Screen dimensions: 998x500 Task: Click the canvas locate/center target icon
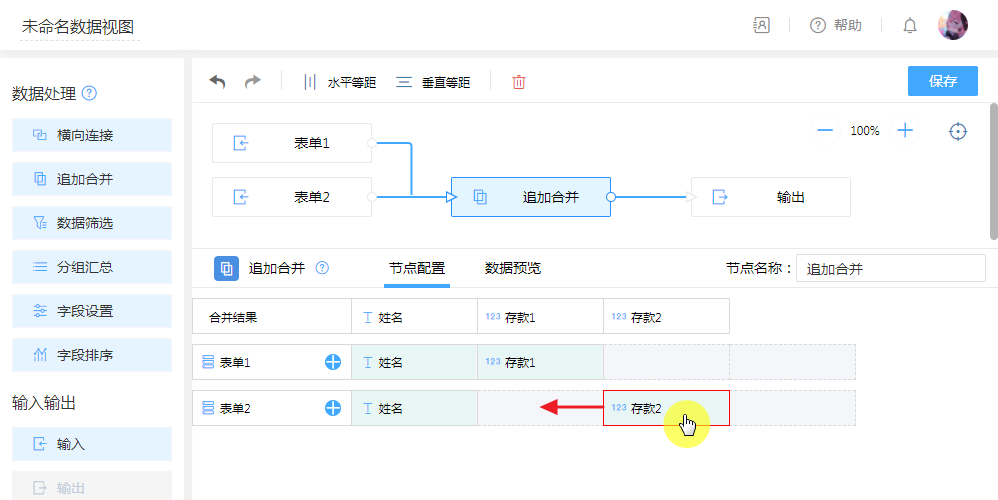(x=958, y=131)
